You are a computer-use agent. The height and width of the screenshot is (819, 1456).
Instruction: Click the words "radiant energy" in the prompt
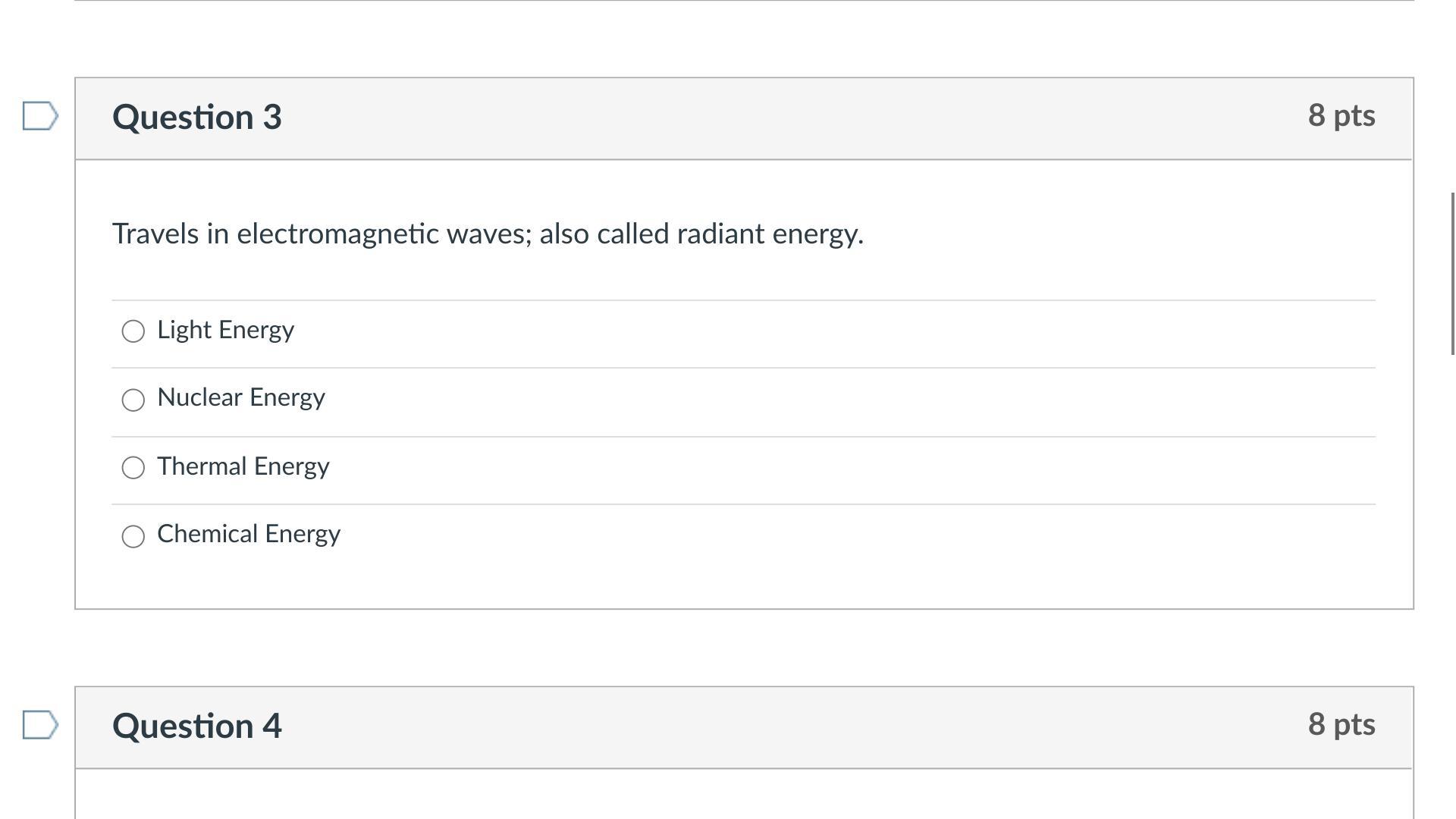770,234
